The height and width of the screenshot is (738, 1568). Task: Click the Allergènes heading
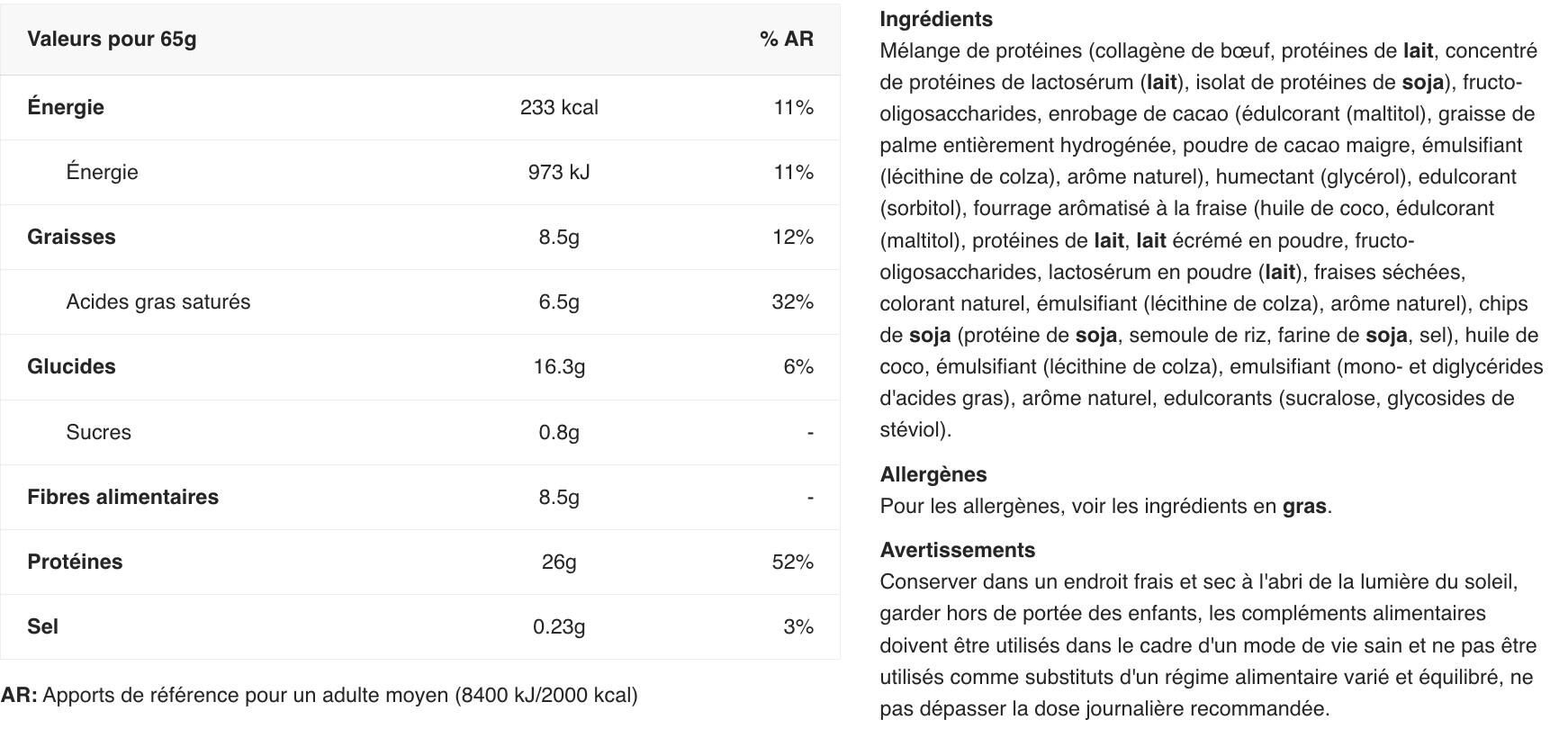point(933,474)
